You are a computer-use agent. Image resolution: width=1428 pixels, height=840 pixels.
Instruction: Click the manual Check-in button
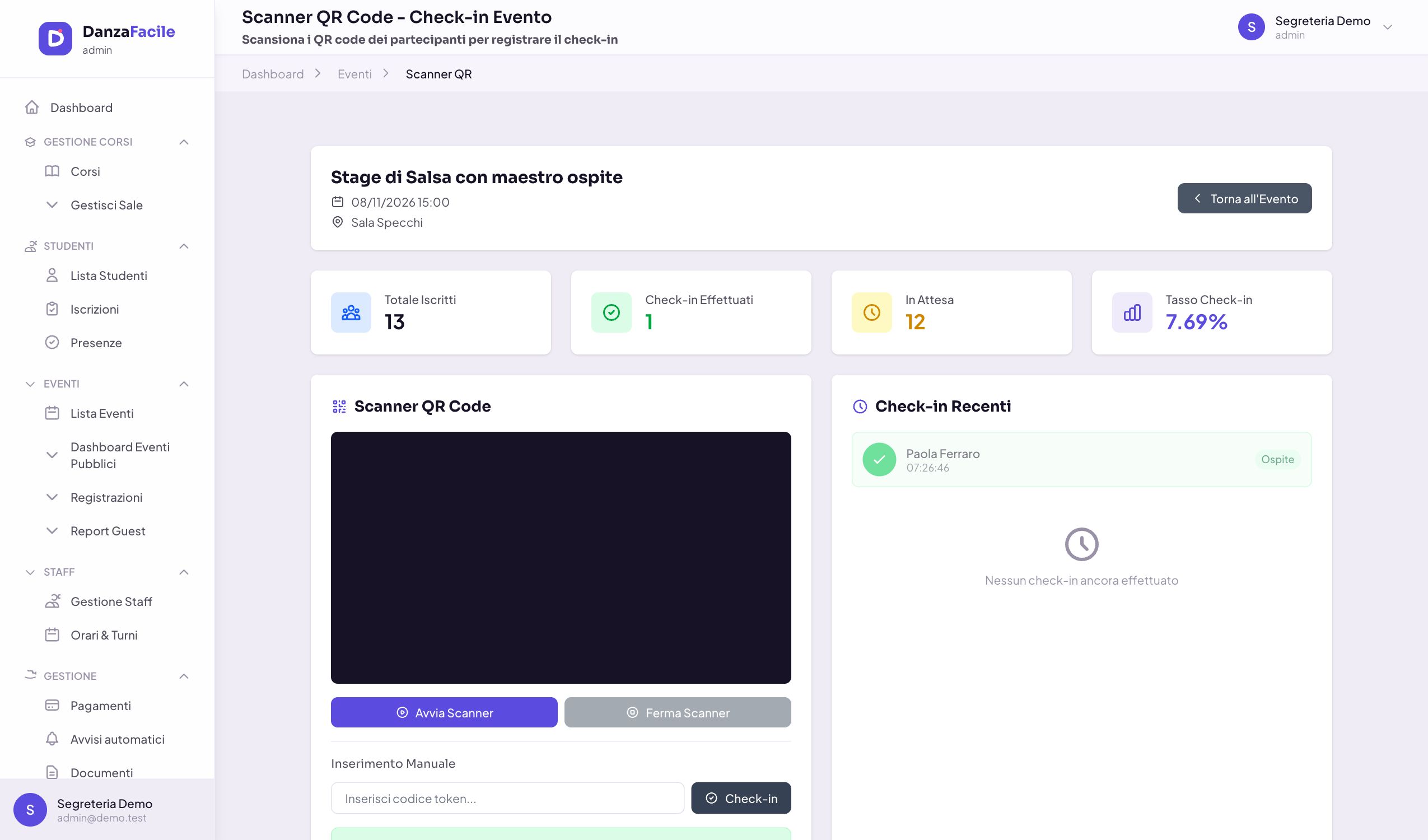click(x=741, y=798)
